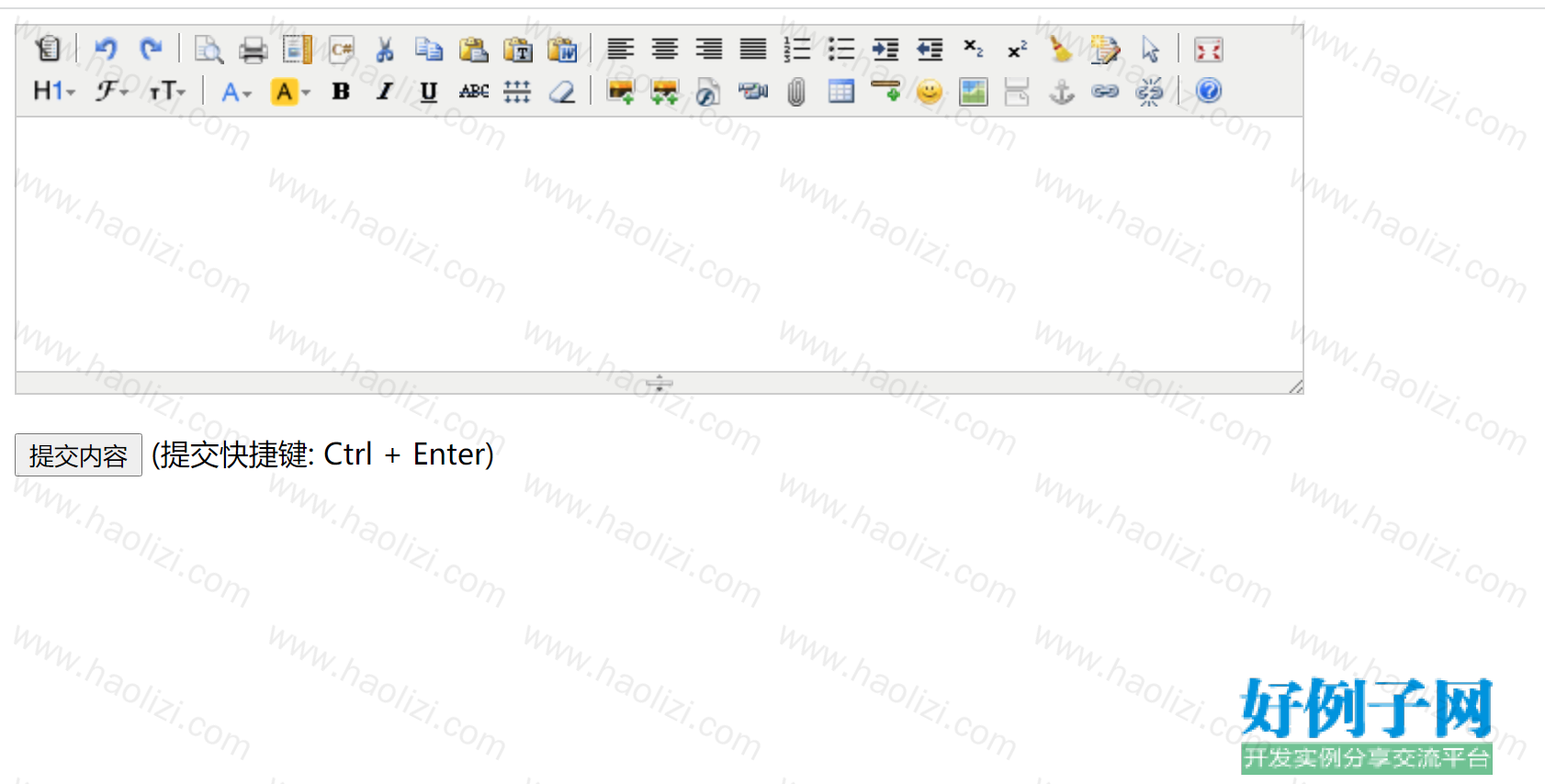This screenshot has height=784, width=1545.
Task: Toggle bold formatting
Action: coord(341,91)
